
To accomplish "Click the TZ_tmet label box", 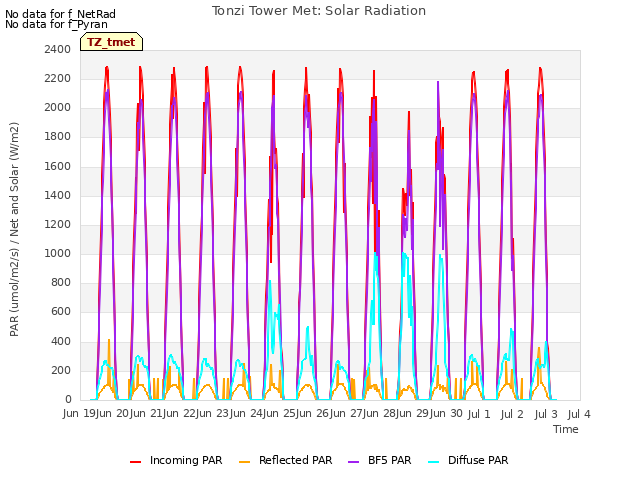I will [x=111, y=42].
